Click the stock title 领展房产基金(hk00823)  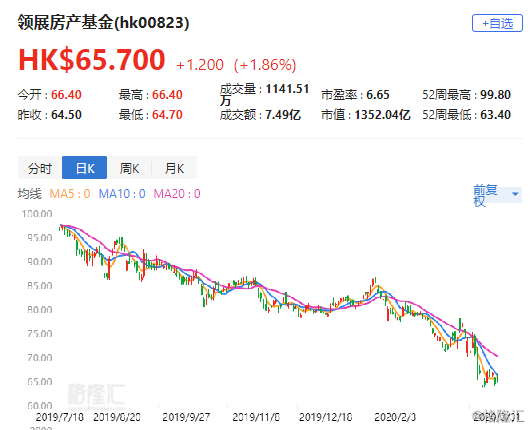tap(103, 23)
